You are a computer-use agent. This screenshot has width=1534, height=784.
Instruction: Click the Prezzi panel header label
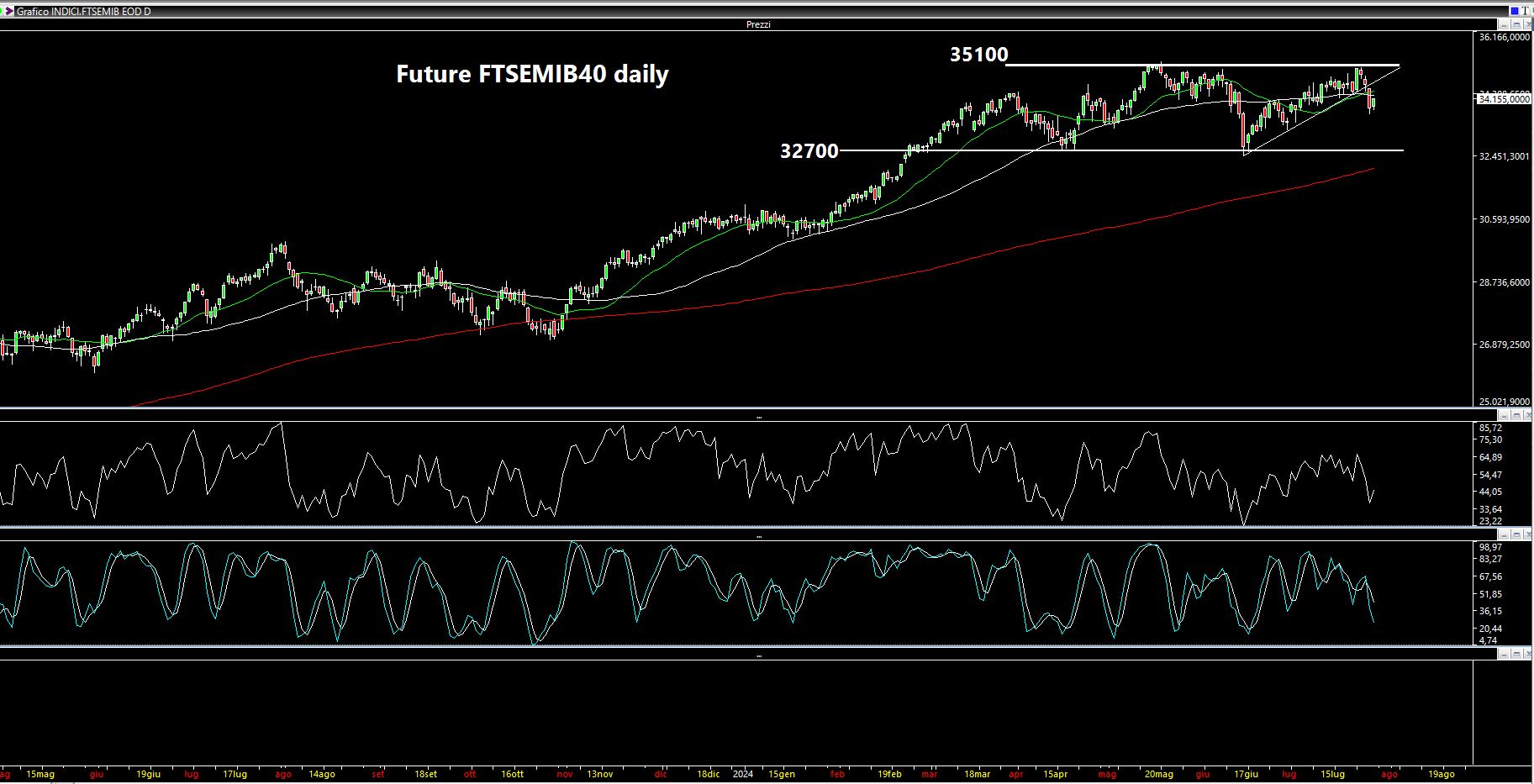[x=758, y=24]
